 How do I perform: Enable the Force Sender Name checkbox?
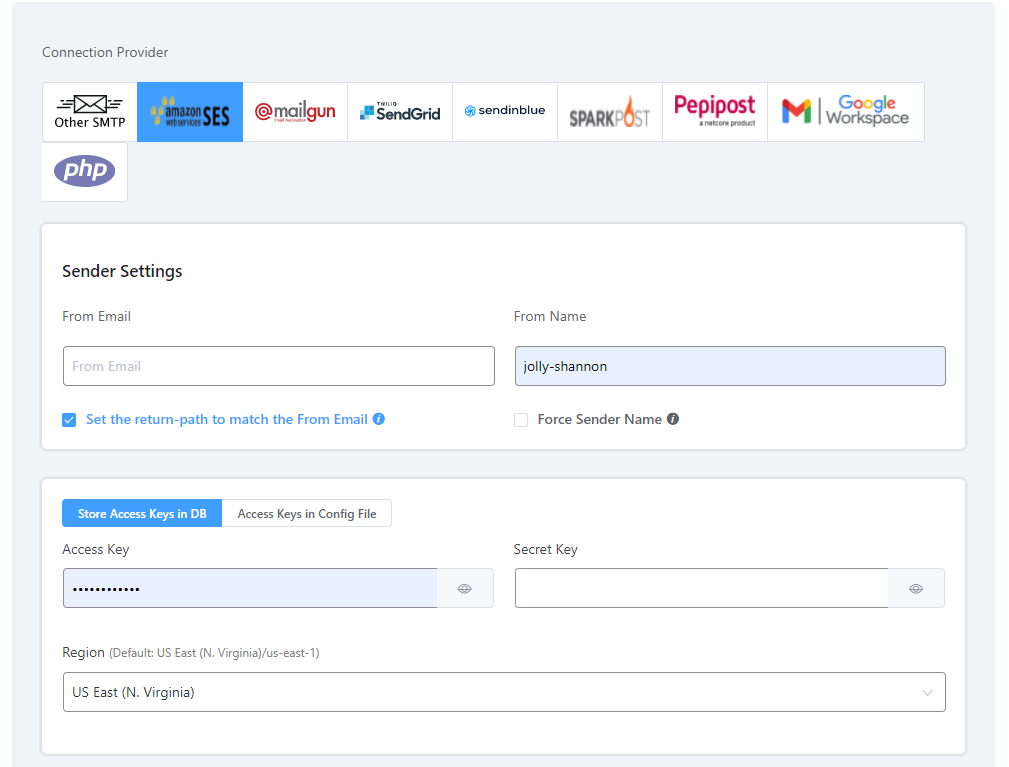(x=521, y=420)
